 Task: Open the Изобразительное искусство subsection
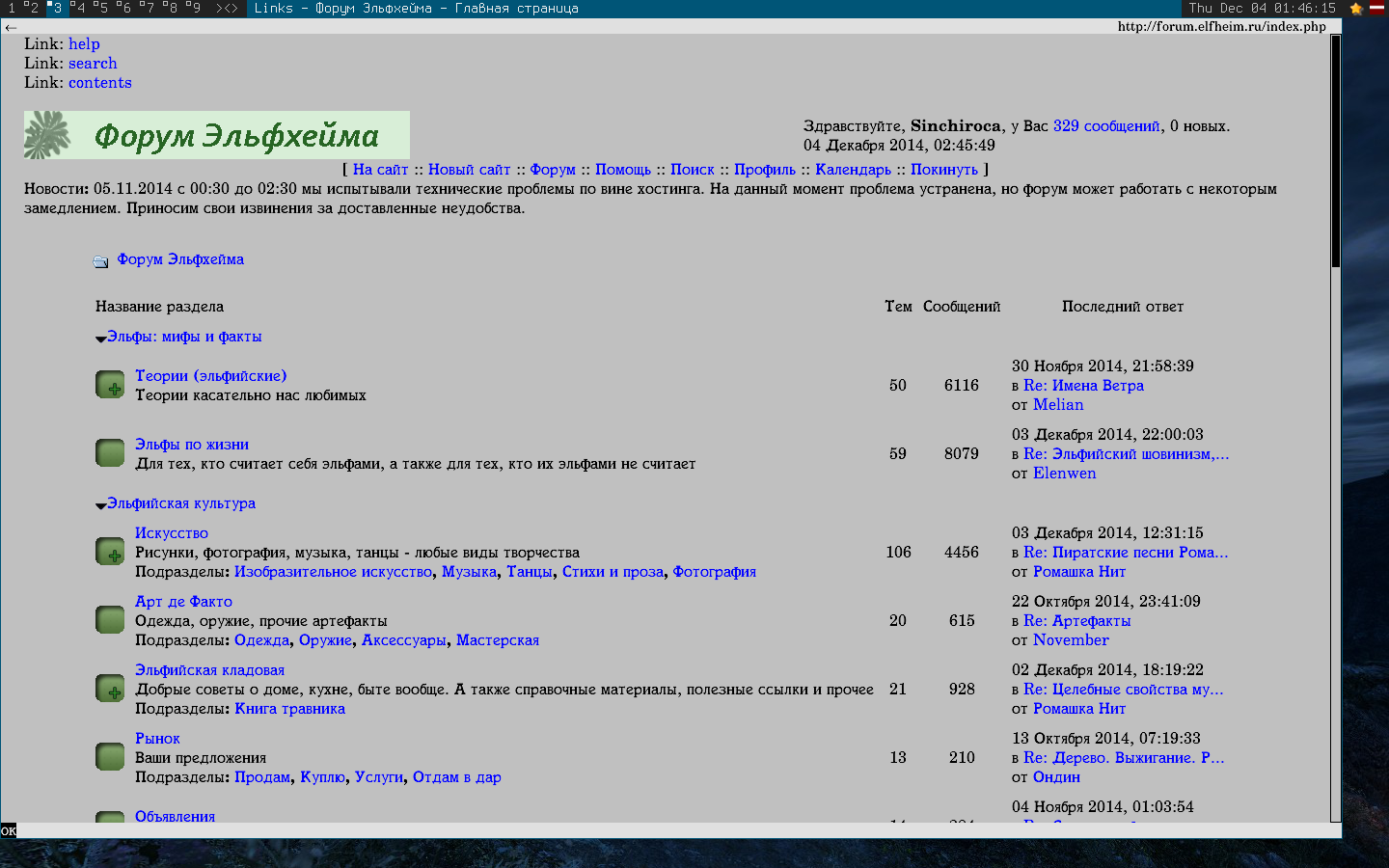coord(334,572)
